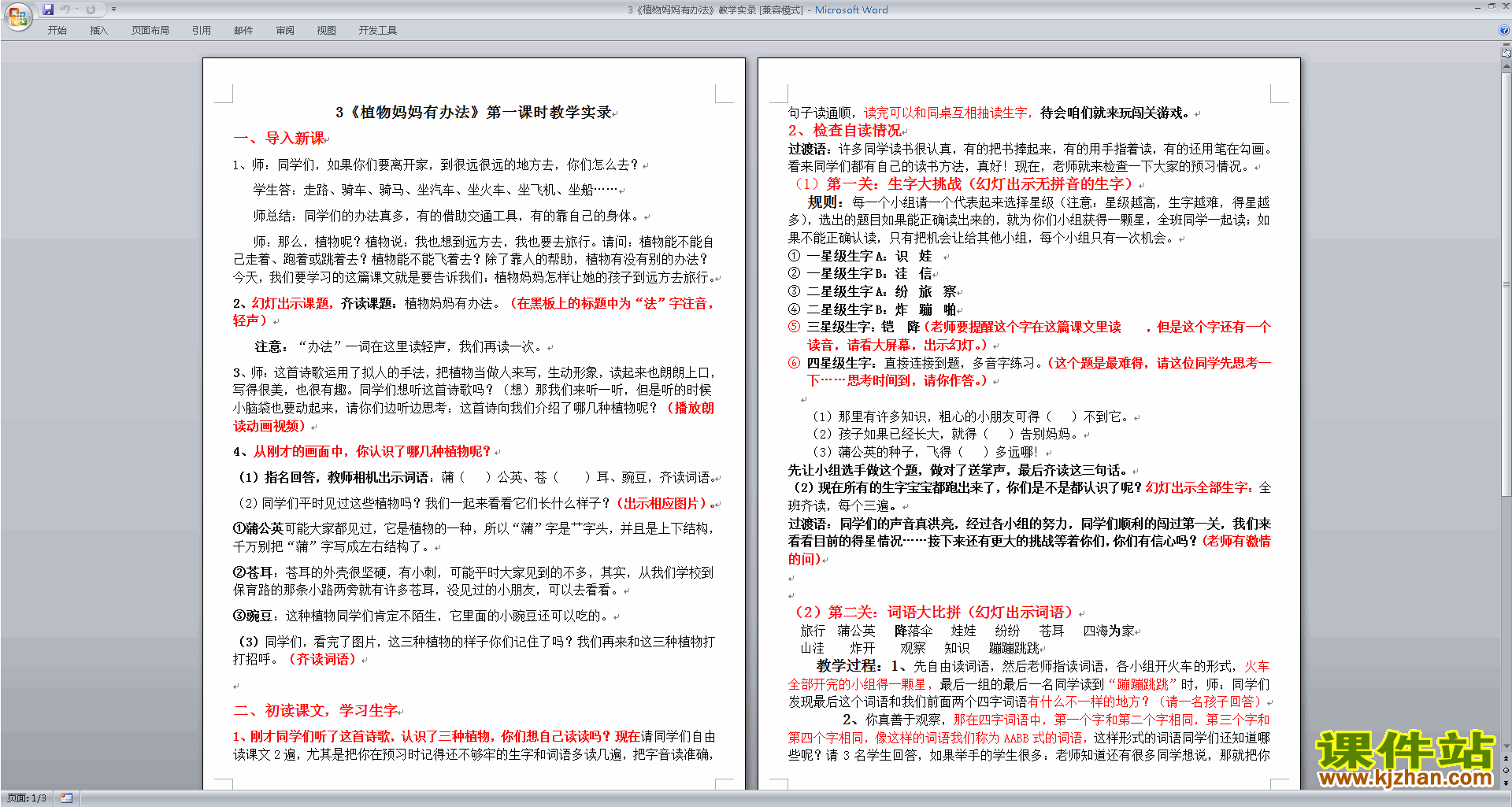Undo the last action
1512x807 pixels.
pyautogui.click(x=65, y=9)
